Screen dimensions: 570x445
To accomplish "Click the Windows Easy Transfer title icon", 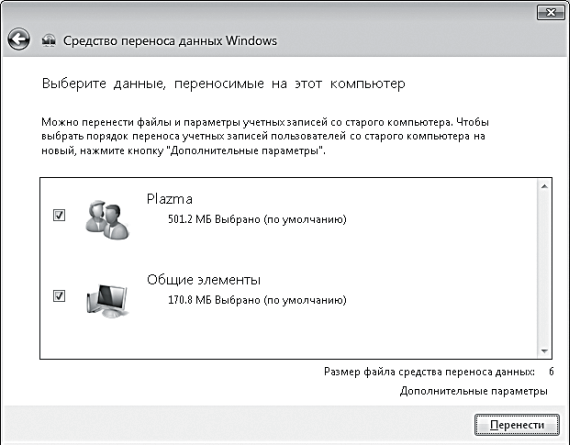I will click(x=49, y=40).
